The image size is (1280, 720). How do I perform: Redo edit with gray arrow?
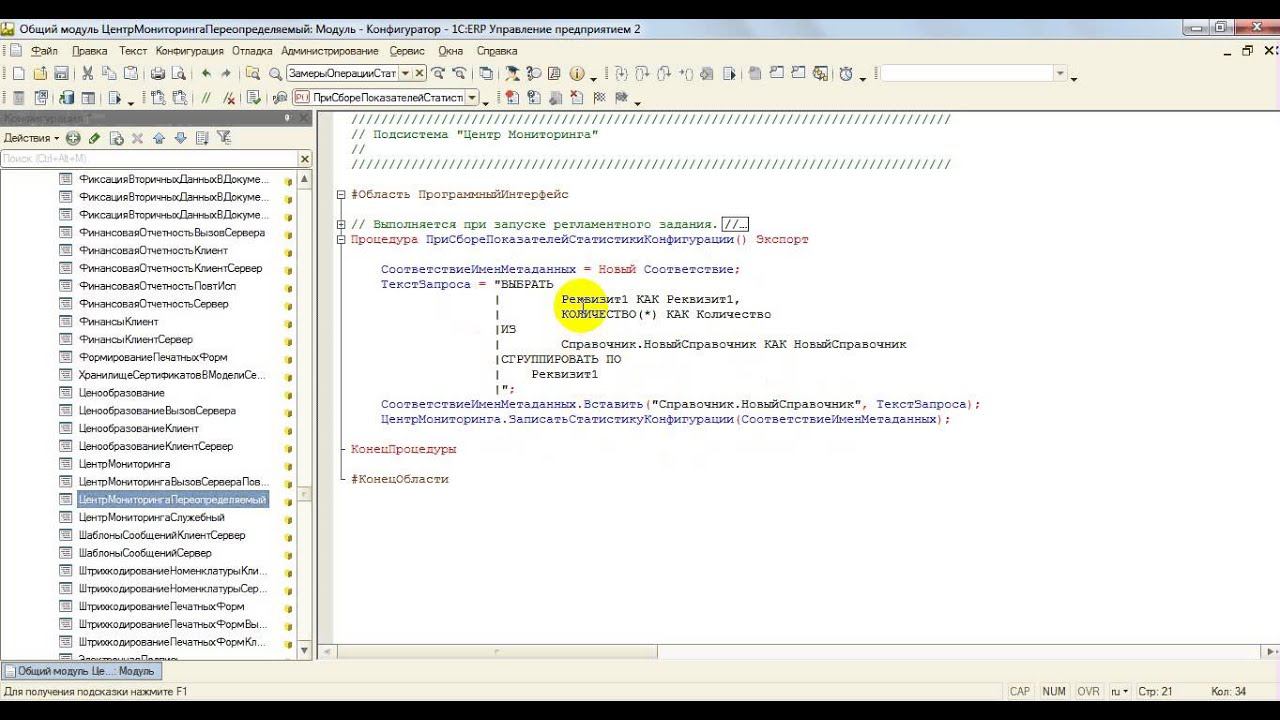[226, 74]
